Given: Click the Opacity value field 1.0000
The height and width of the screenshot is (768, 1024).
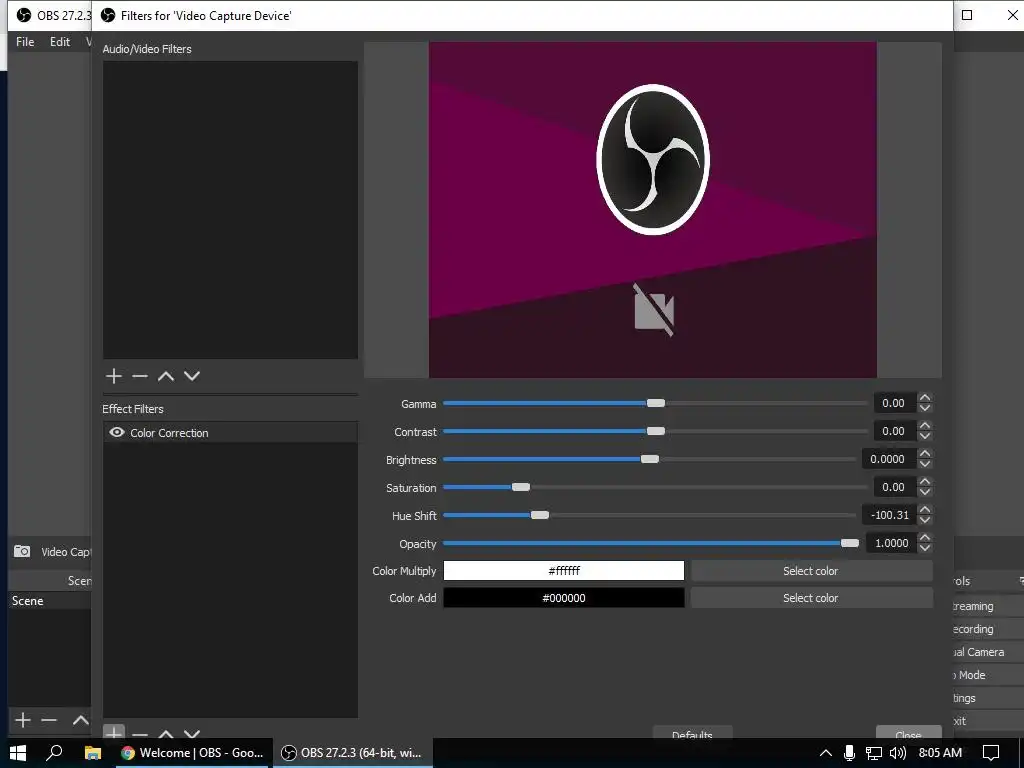Looking at the screenshot, I should tap(891, 543).
